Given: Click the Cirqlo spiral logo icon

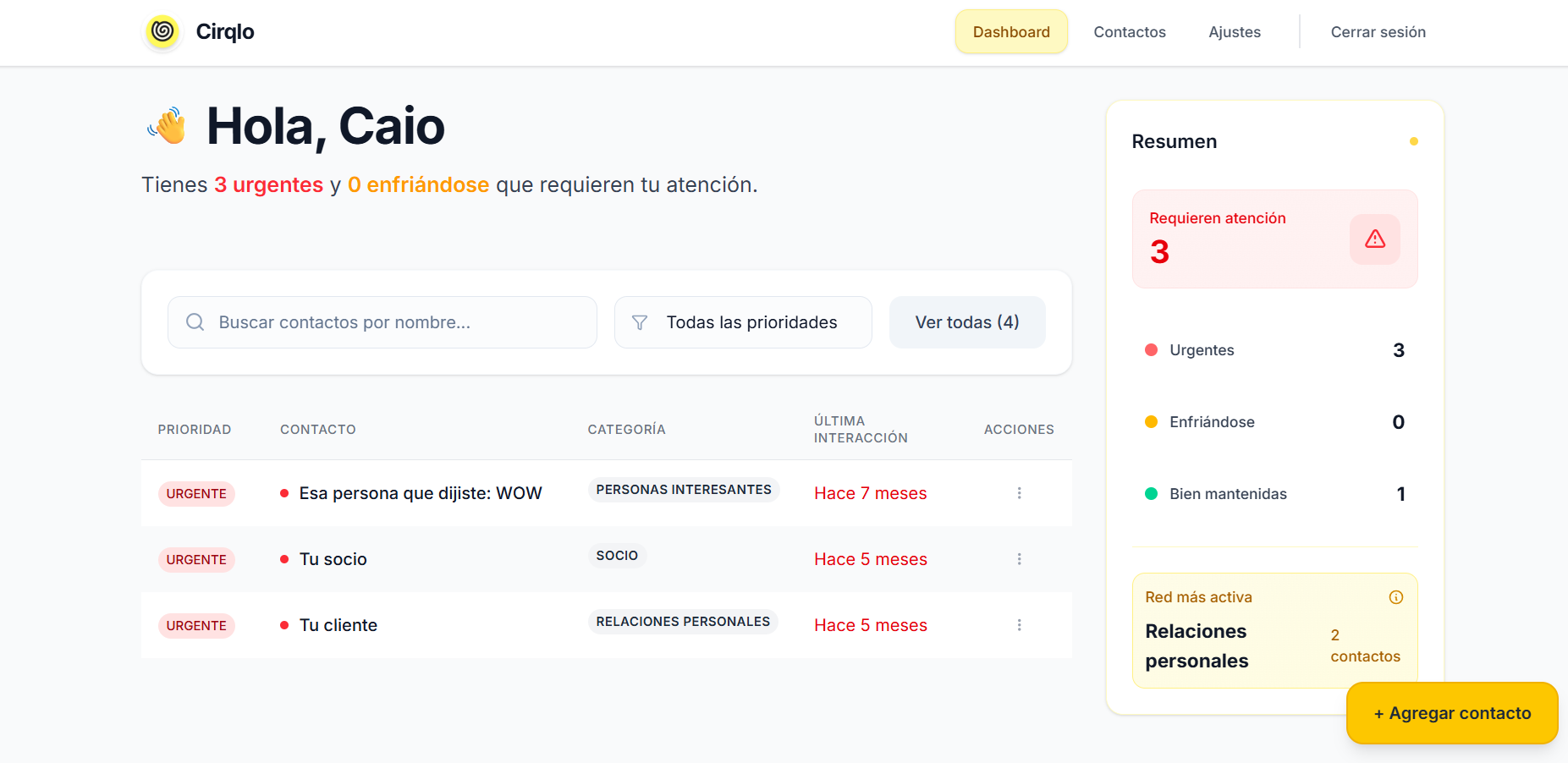Looking at the screenshot, I should point(162,32).
